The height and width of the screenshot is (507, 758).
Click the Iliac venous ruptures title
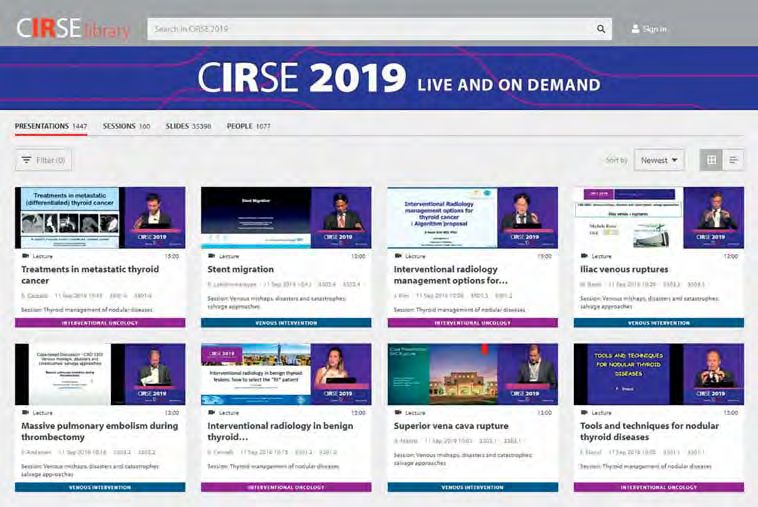[x=624, y=269]
